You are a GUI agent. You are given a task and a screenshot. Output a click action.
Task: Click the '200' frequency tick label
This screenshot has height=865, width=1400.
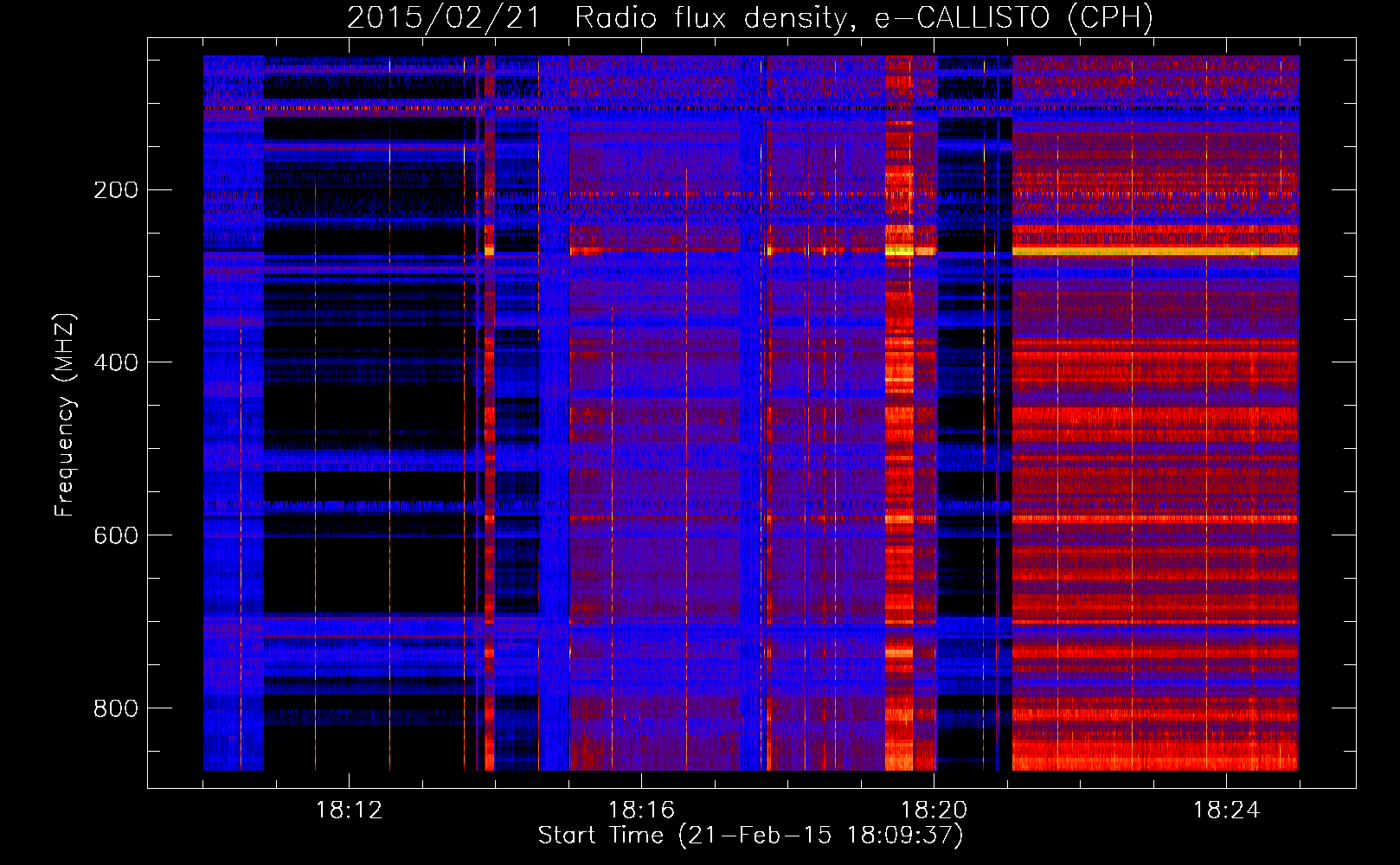116,190
